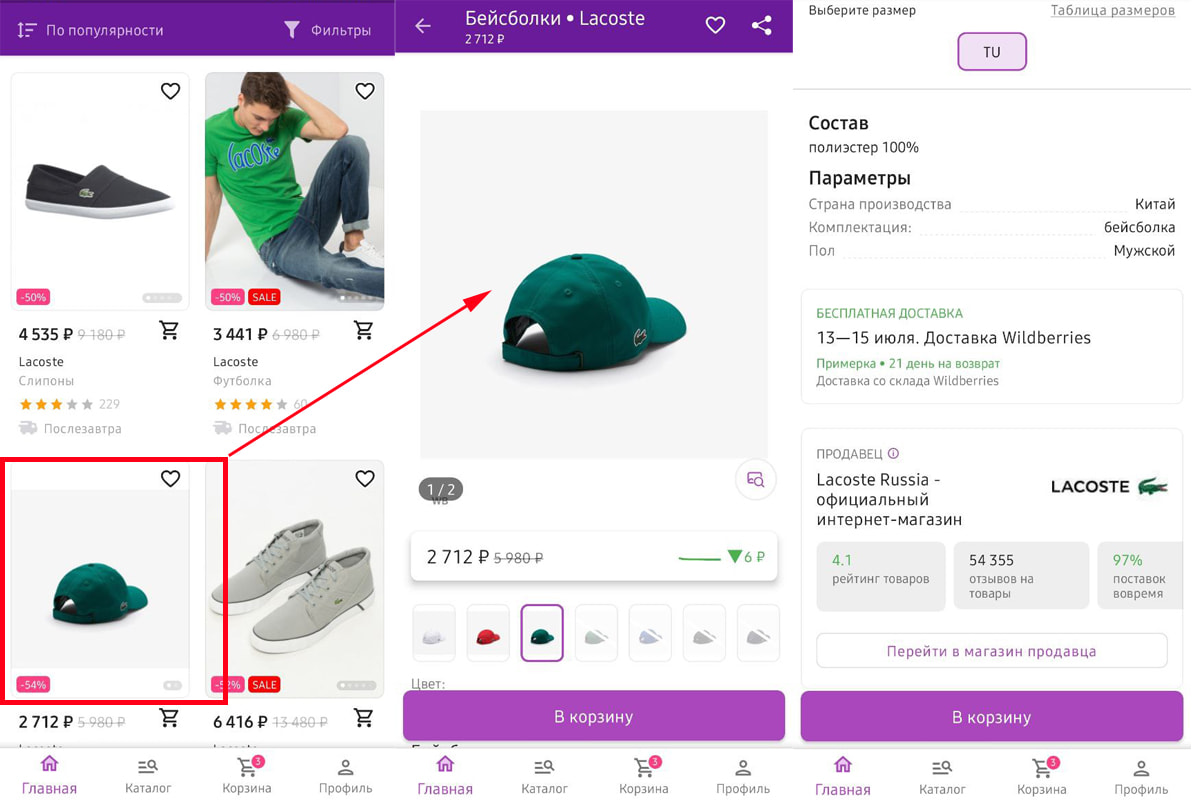Select the green cap color swatch
Viewport: 1200px width, 800px height.
coord(542,633)
